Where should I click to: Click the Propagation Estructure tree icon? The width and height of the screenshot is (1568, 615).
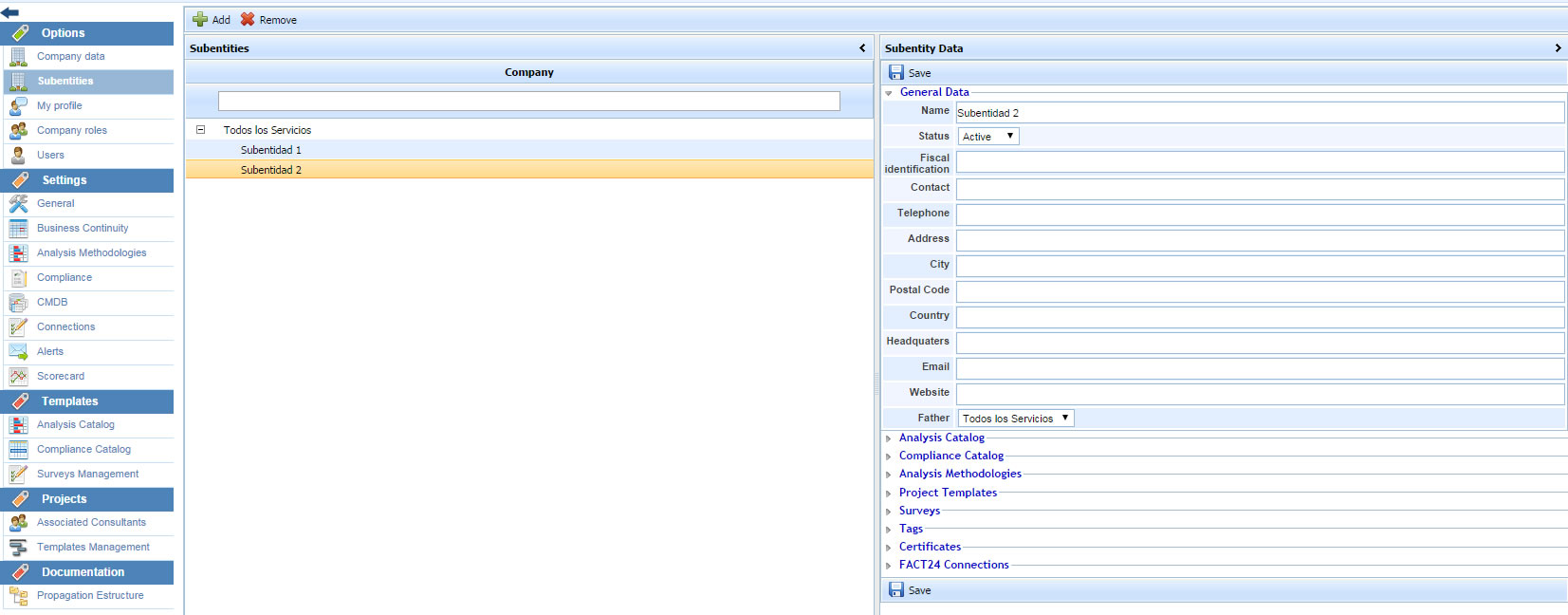[18, 596]
